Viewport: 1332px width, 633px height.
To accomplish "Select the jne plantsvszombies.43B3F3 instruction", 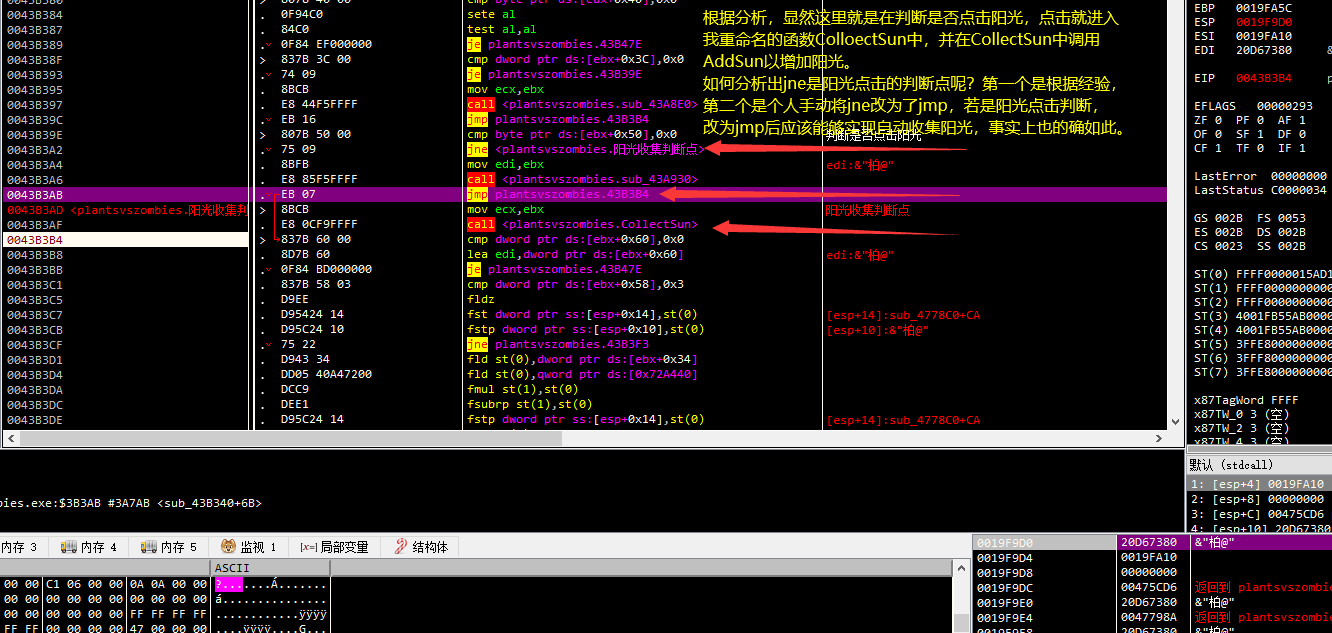I will tap(557, 344).
